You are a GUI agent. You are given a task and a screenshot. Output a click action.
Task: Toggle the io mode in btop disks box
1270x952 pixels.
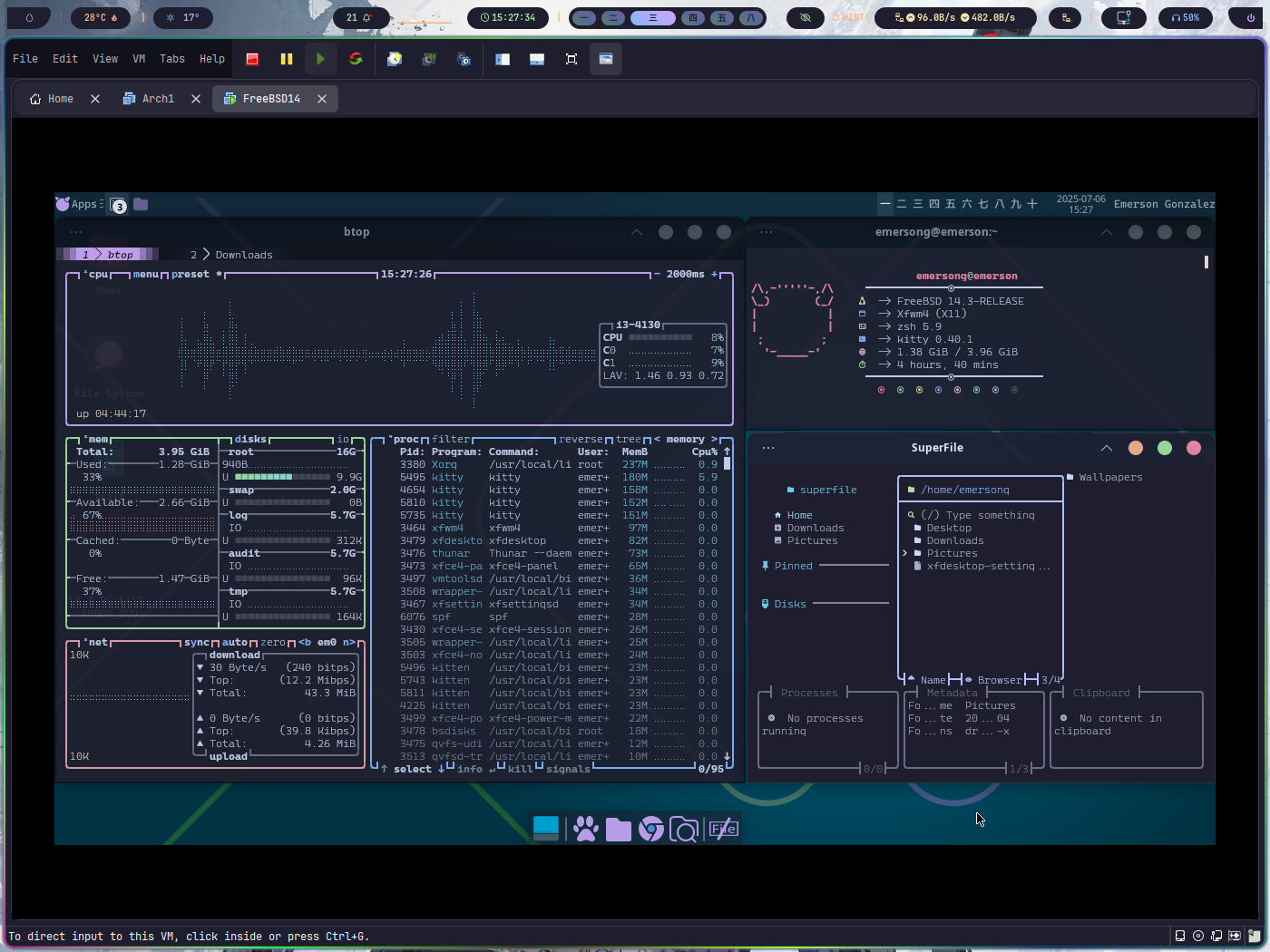click(343, 439)
